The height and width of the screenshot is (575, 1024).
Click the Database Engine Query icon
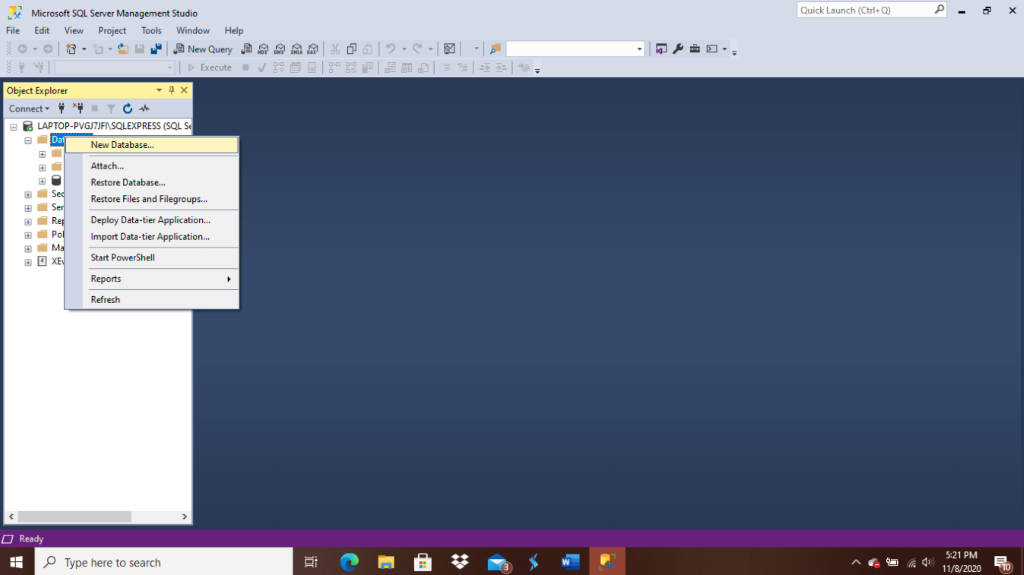coord(246,49)
